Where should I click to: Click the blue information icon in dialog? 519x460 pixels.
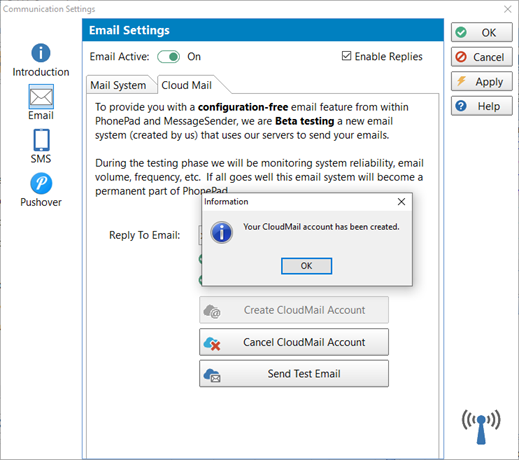[221, 232]
